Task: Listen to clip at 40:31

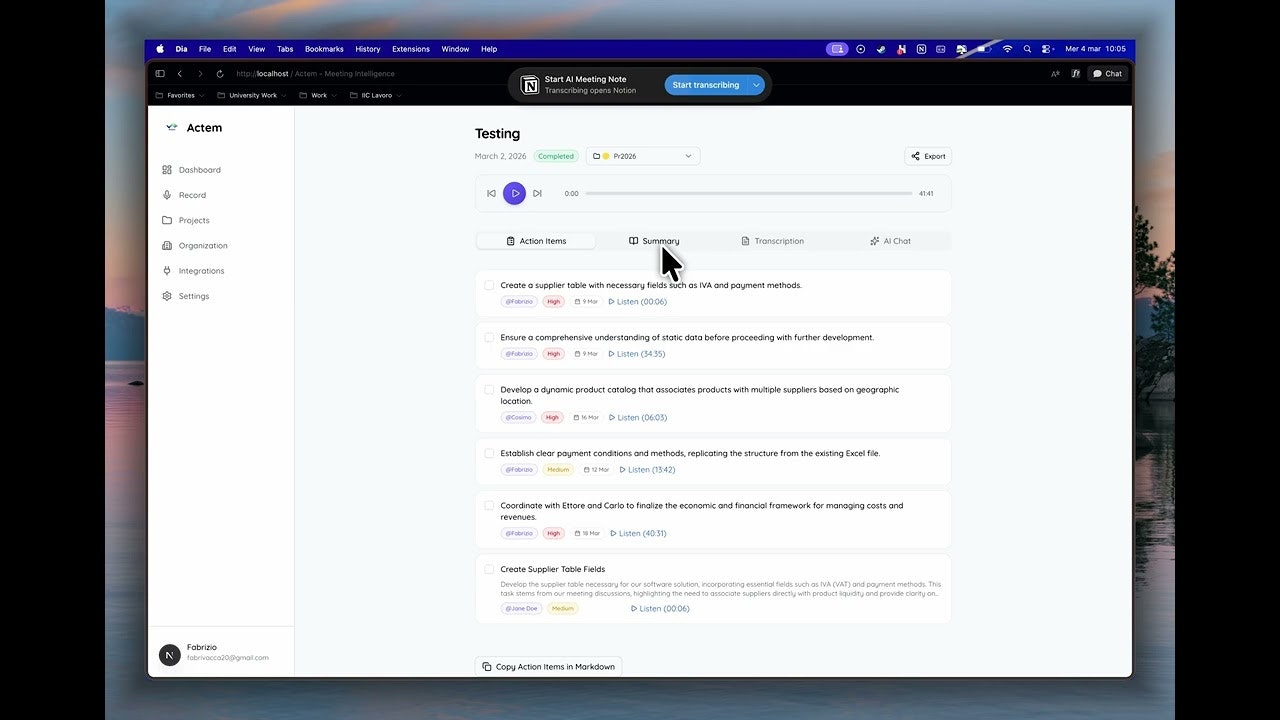Action: (639, 533)
